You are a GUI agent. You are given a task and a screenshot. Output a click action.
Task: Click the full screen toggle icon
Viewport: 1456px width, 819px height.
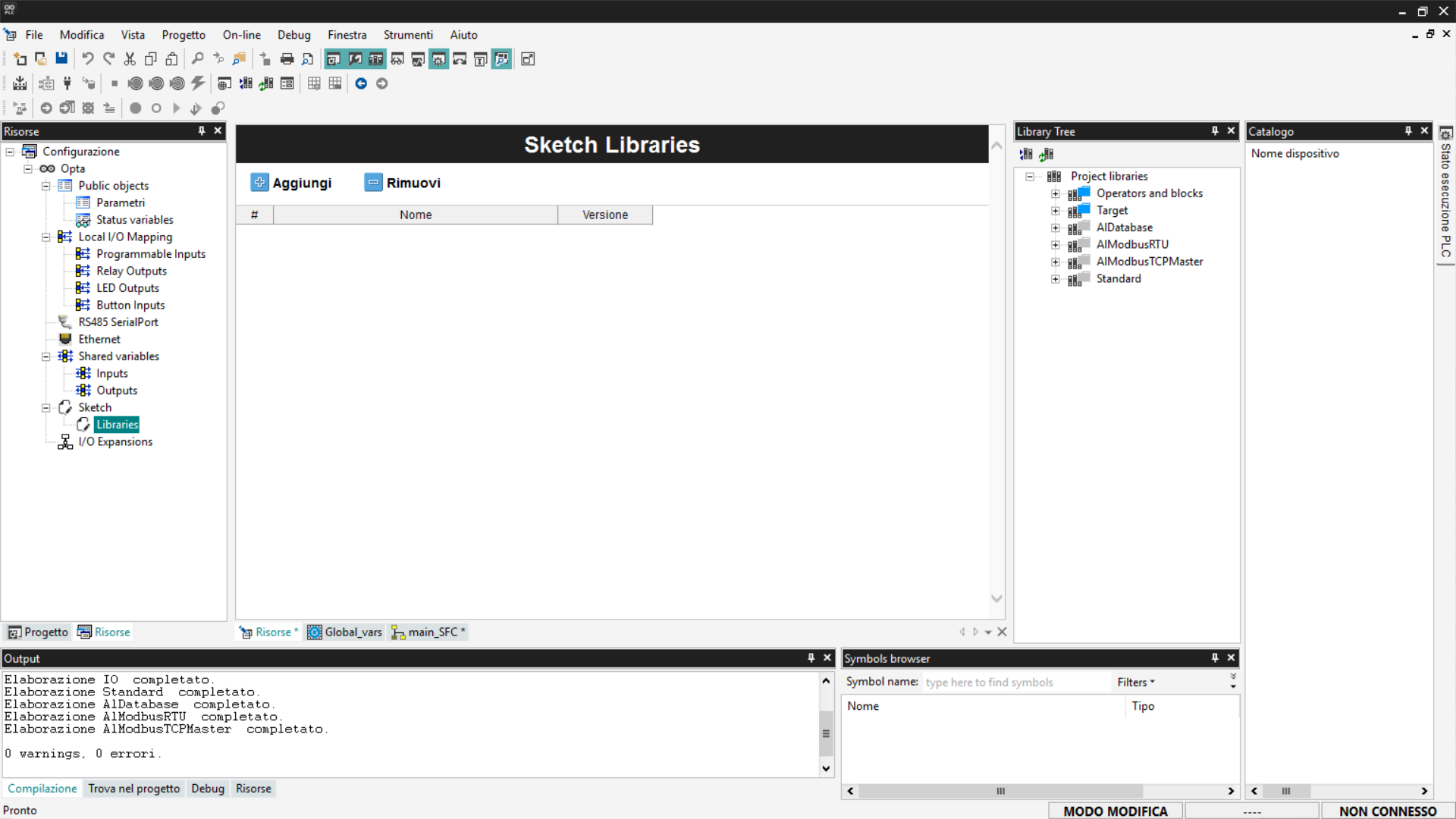(x=528, y=59)
